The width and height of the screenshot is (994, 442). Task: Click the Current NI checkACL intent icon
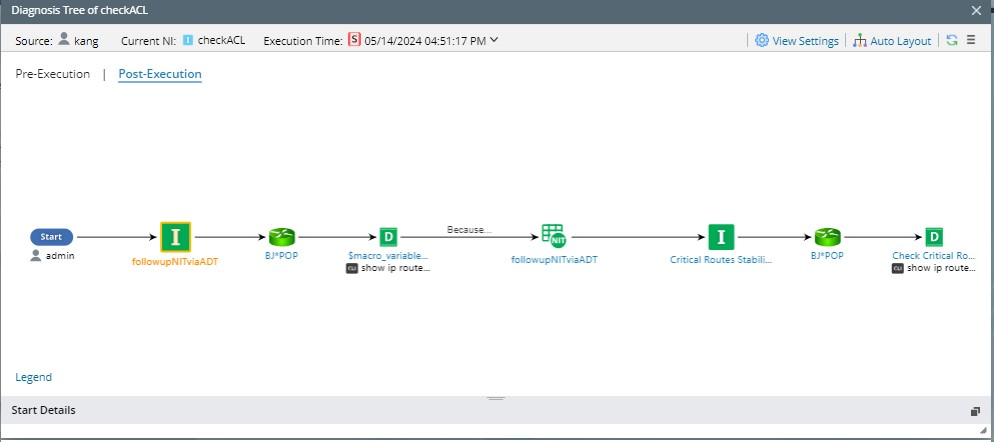click(188, 40)
